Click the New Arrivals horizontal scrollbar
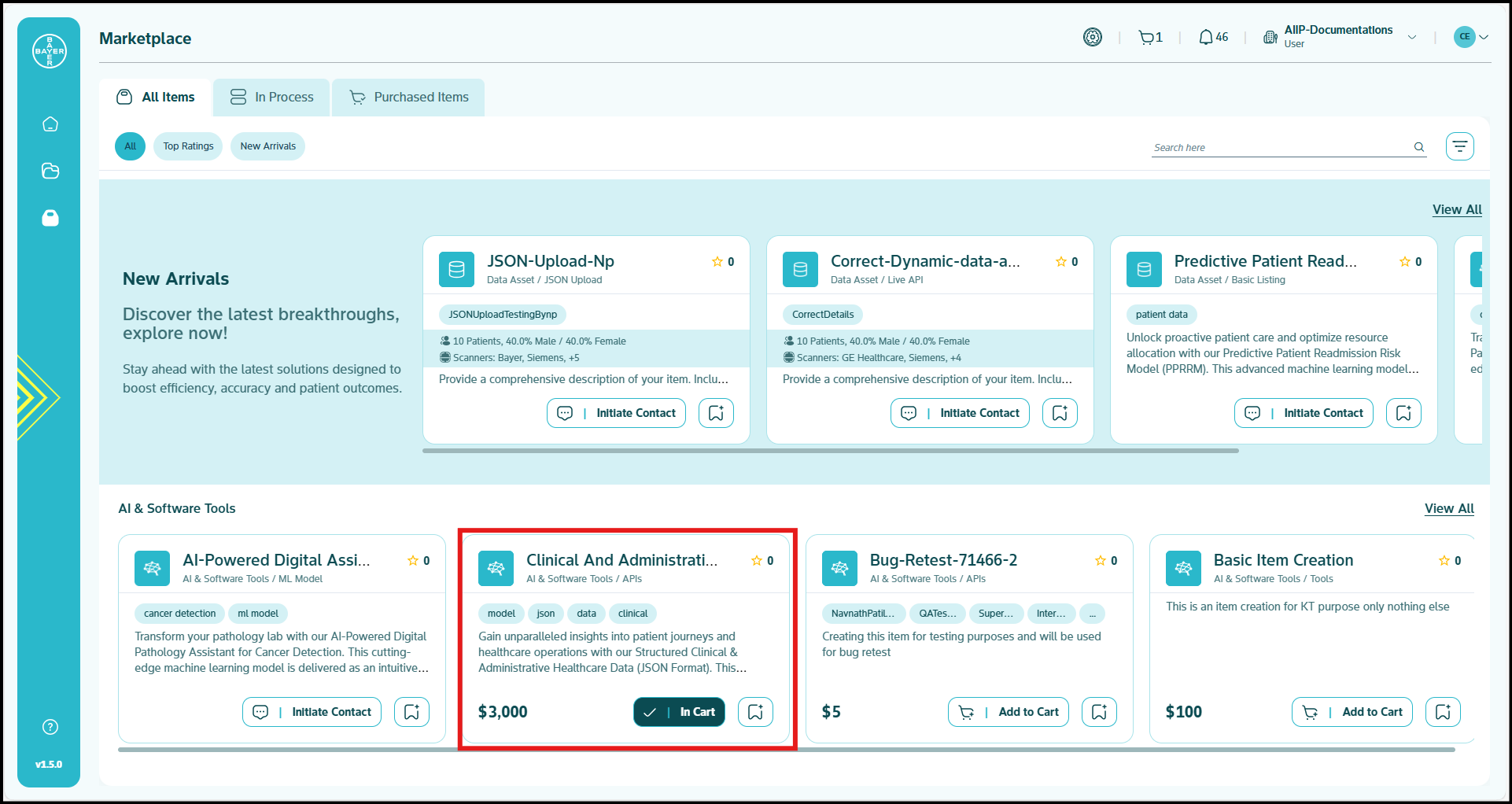The height and width of the screenshot is (804, 1512). tap(830, 451)
